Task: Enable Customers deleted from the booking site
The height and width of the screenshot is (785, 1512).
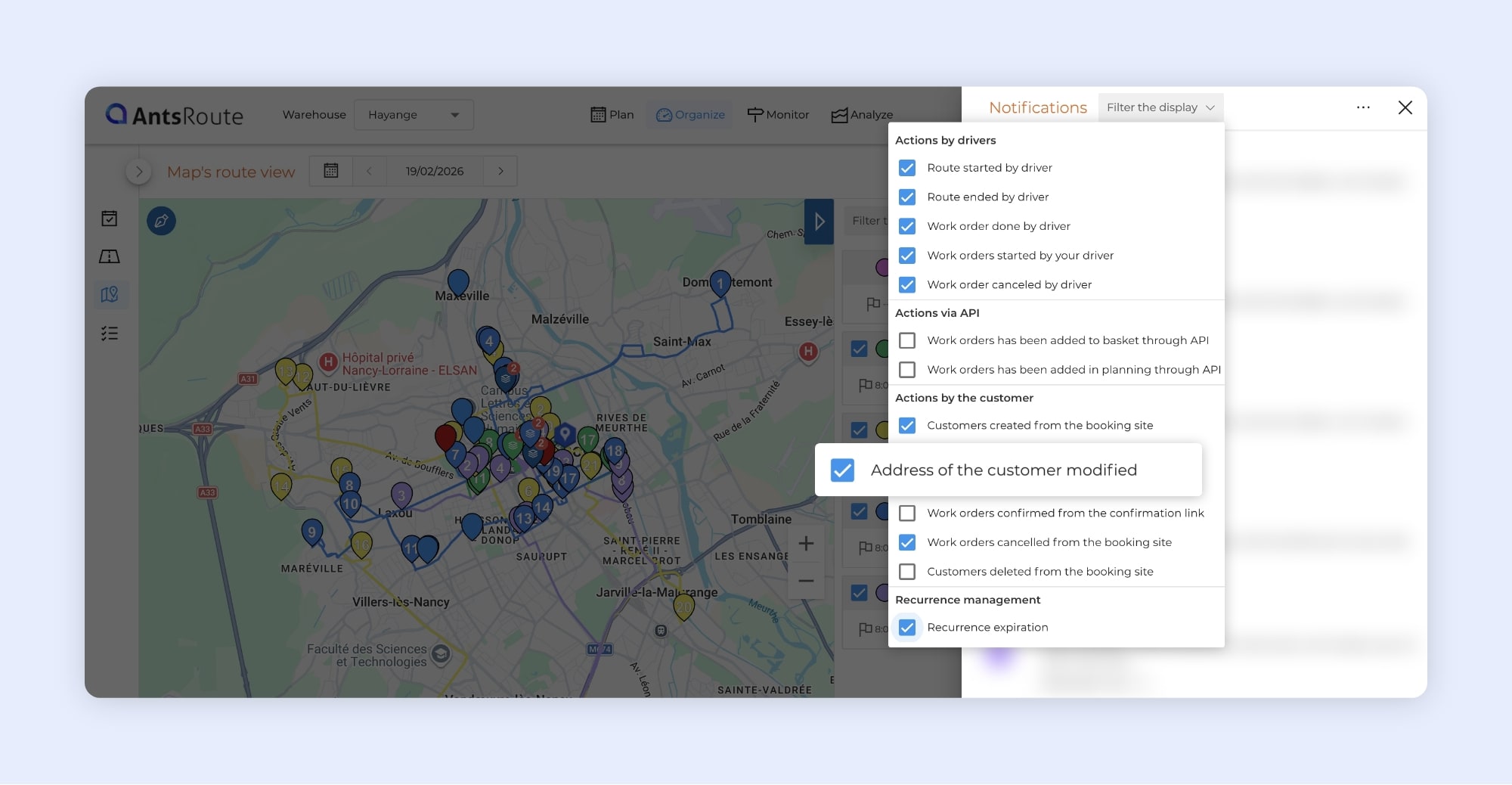Action: [x=907, y=572]
